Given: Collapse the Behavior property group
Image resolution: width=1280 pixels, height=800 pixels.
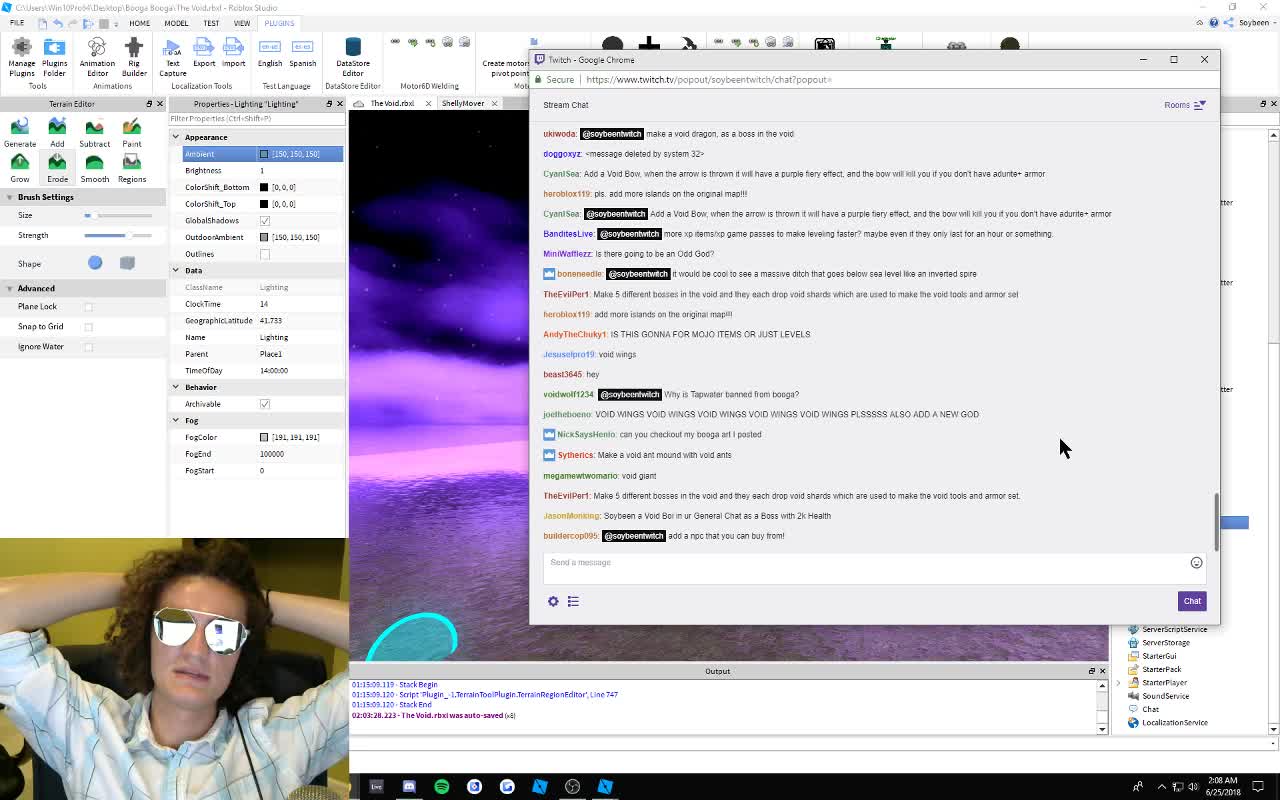Looking at the screenshot, I should tap(175, 387).
